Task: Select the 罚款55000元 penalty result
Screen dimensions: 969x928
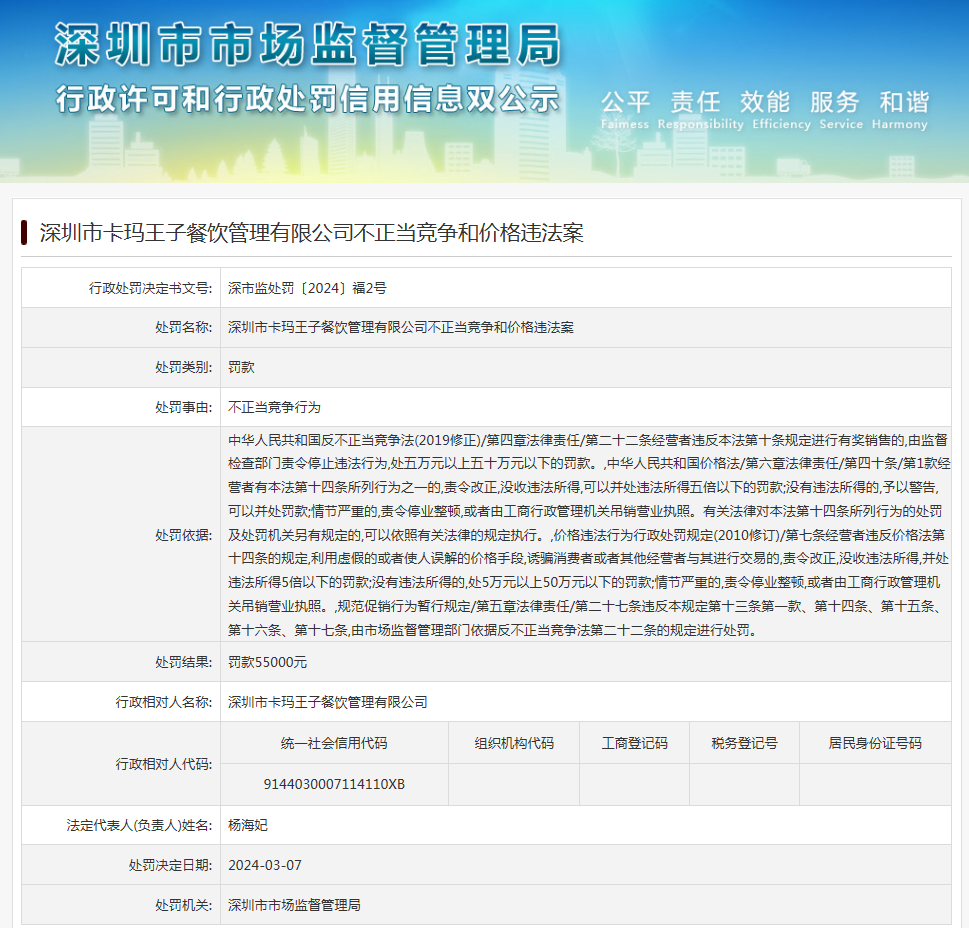Action: 268,662
